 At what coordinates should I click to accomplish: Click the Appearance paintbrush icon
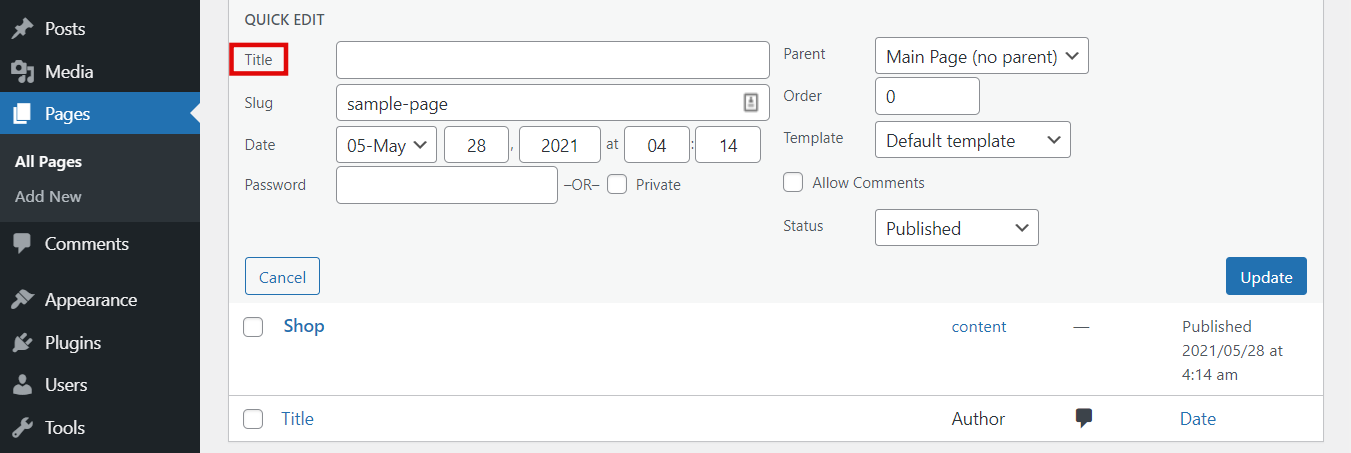pos(22,300)
